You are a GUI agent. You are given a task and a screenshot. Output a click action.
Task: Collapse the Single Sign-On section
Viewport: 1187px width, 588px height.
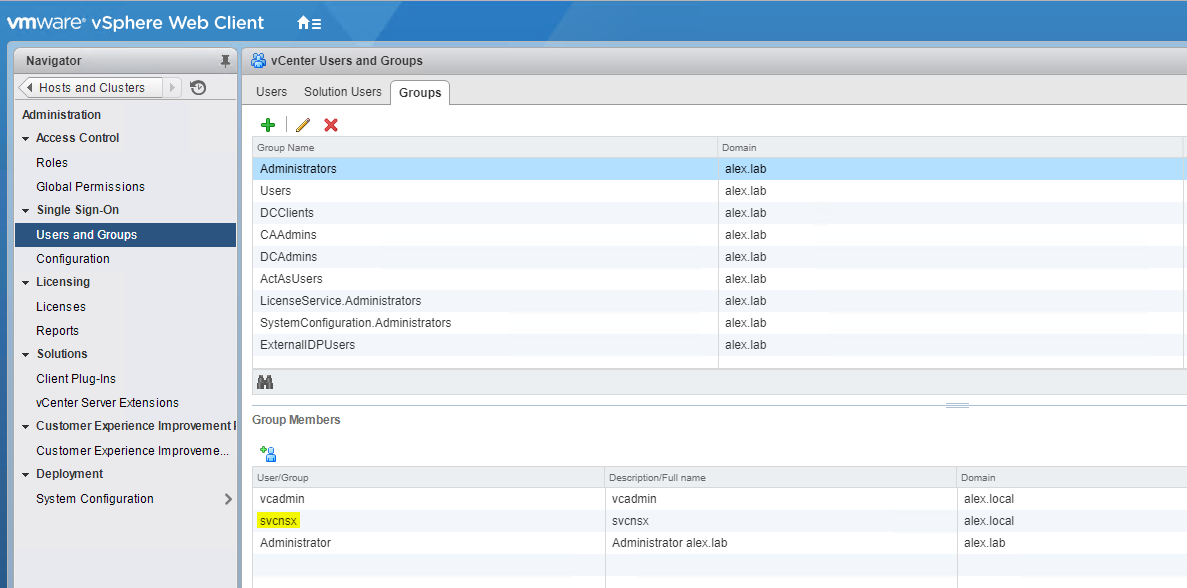(x=26, y=211)
